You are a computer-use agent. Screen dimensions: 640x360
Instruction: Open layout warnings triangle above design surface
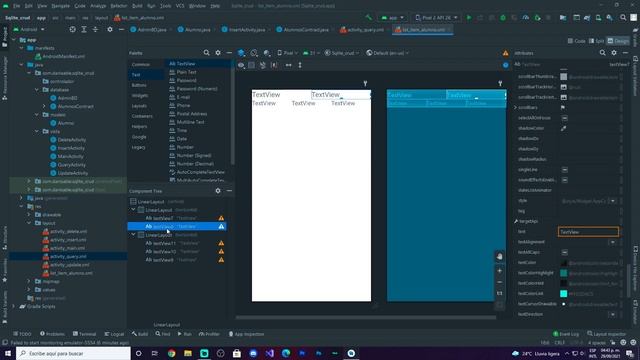(505, 53)
